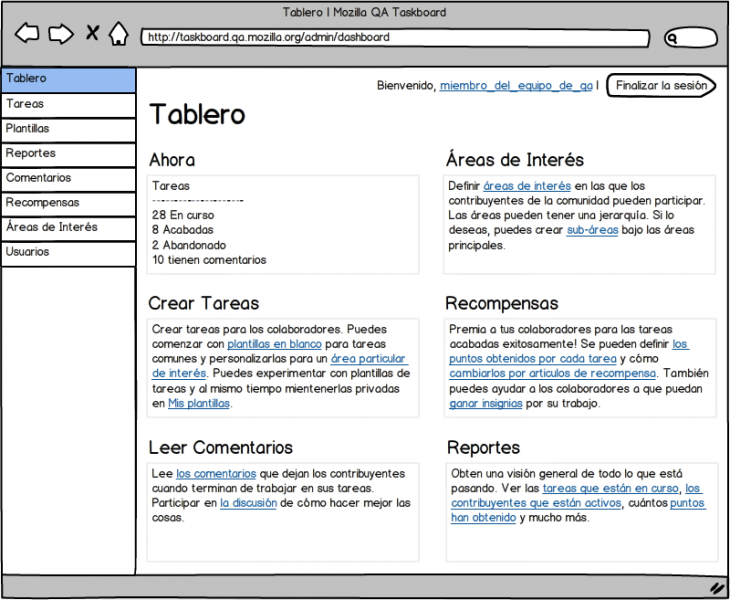Viewport: 730px width, 600px height.
Task: Open Tareas in the sidebar
Action: click(68, 105)
